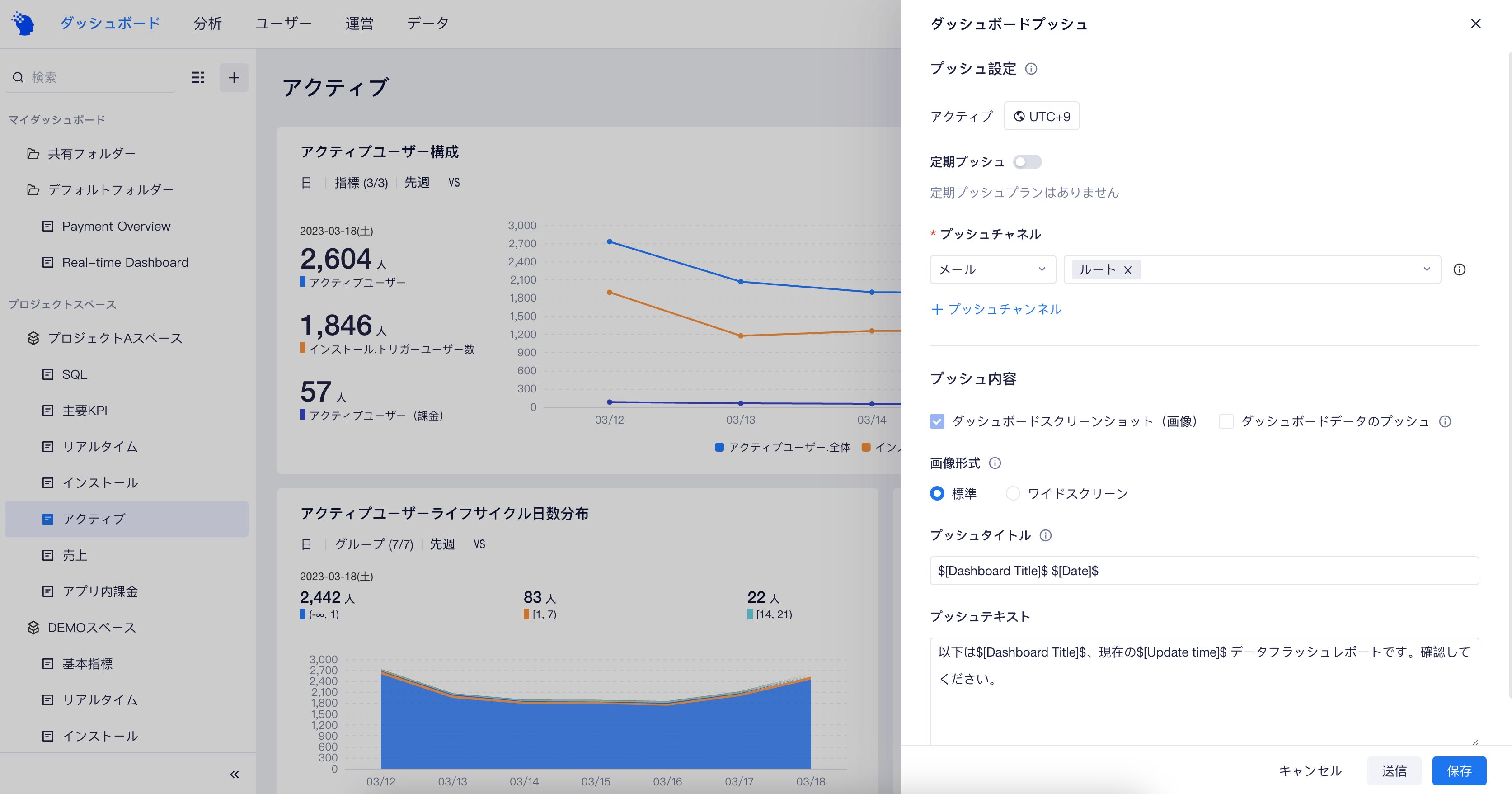
Task: Click the search icon in the sidebar
Action: 18,77
